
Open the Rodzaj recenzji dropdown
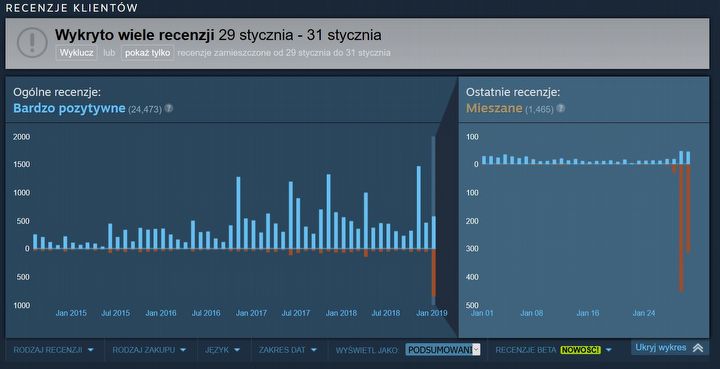click(x=53, y=350)
